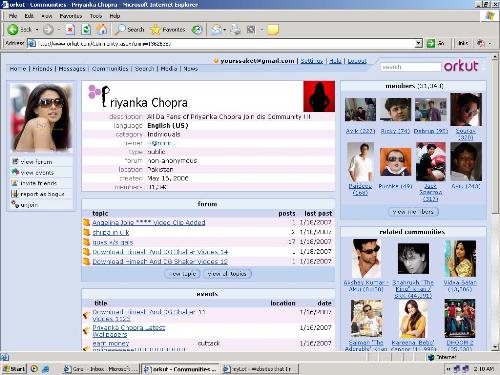Click the Windows Start button
Viewport: 500px width, 375px height.
[x=14, y=369]
